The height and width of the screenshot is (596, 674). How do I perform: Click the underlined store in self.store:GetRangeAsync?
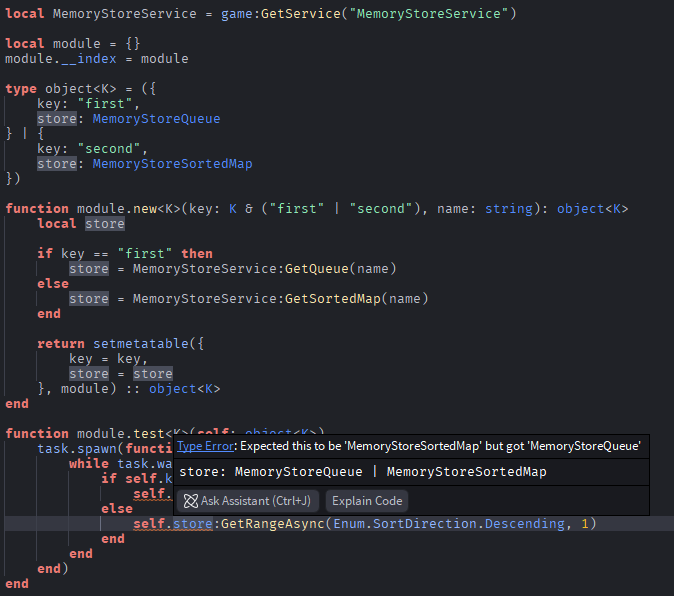[193, 524]
